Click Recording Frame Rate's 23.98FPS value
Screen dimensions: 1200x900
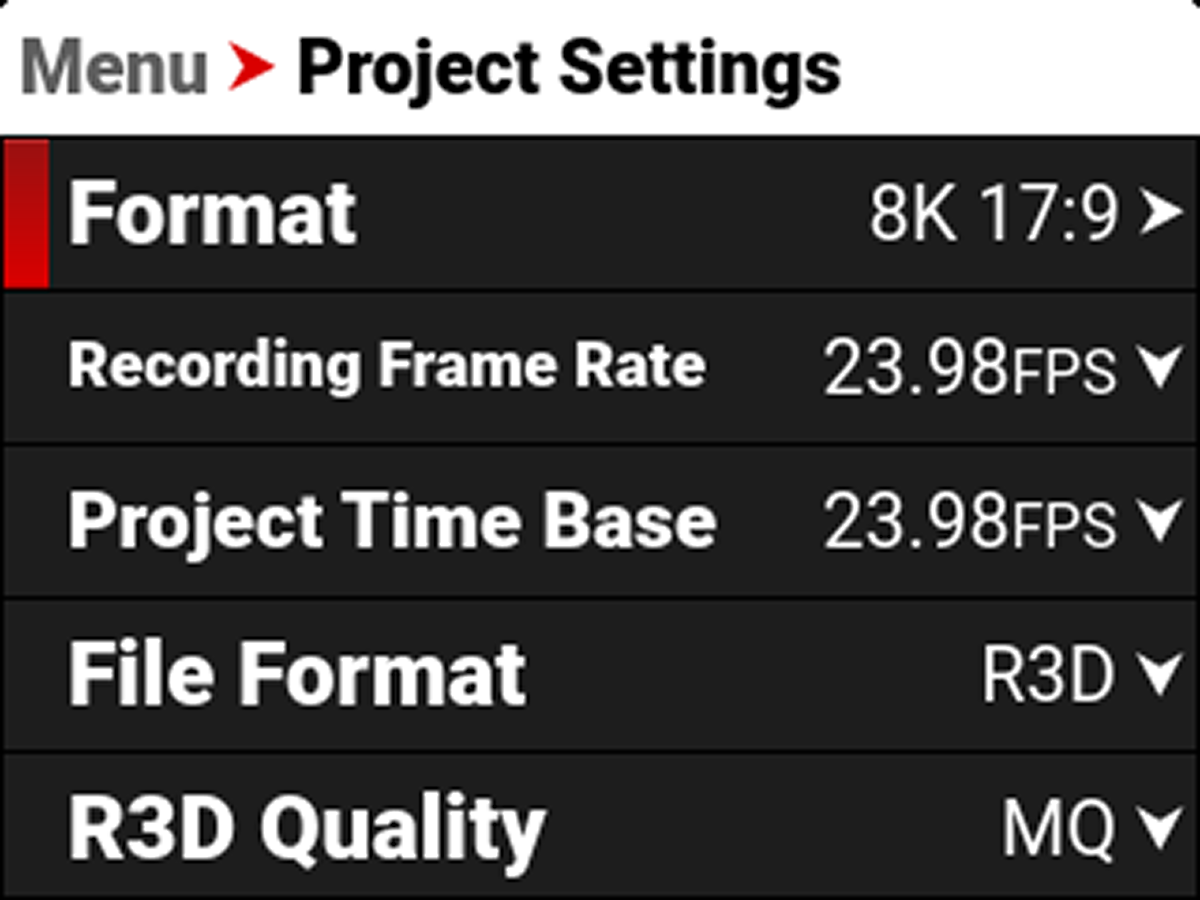click(x=968, y=368)
